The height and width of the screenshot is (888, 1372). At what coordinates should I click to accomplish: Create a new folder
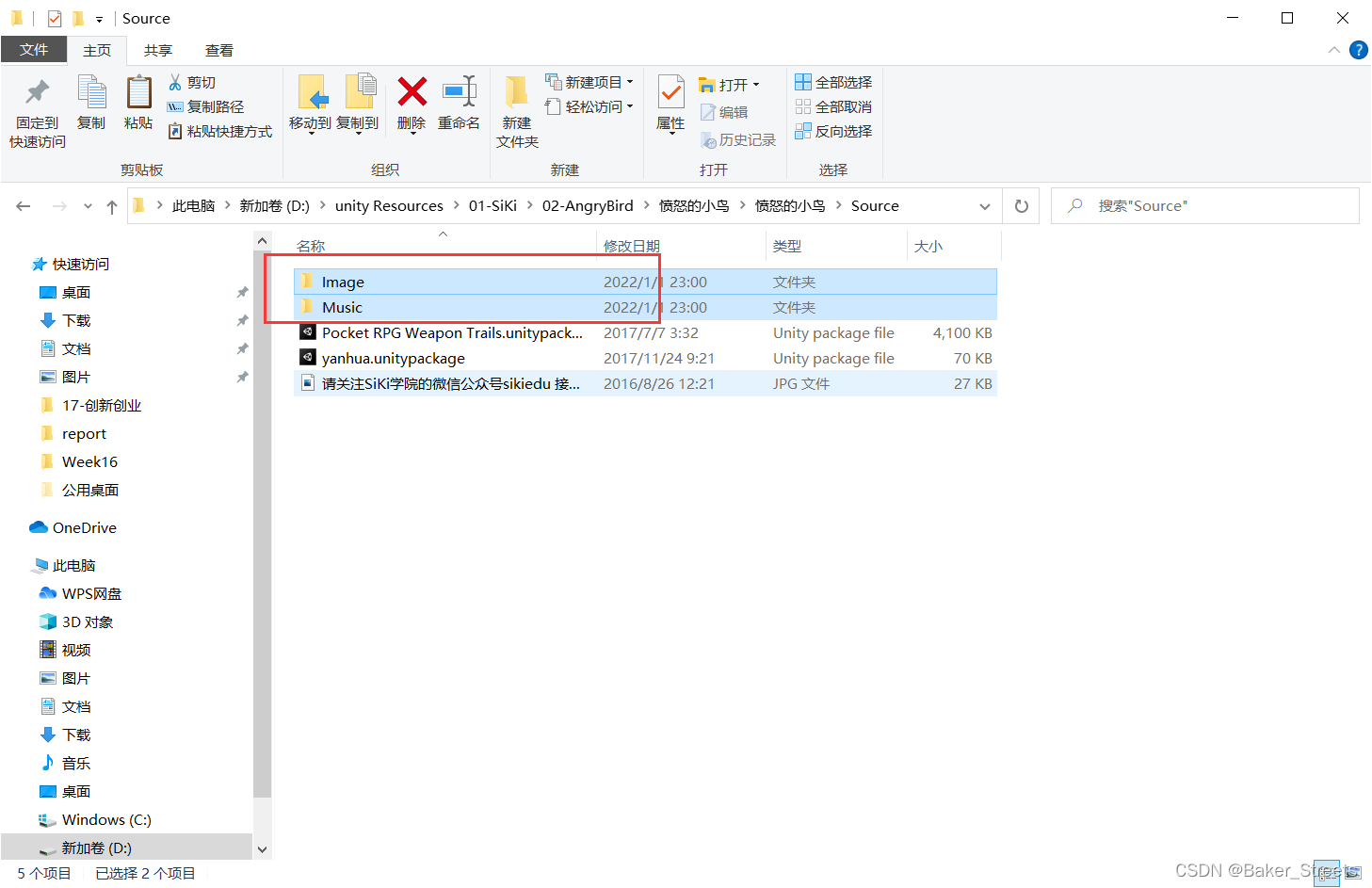pos(517,111)
